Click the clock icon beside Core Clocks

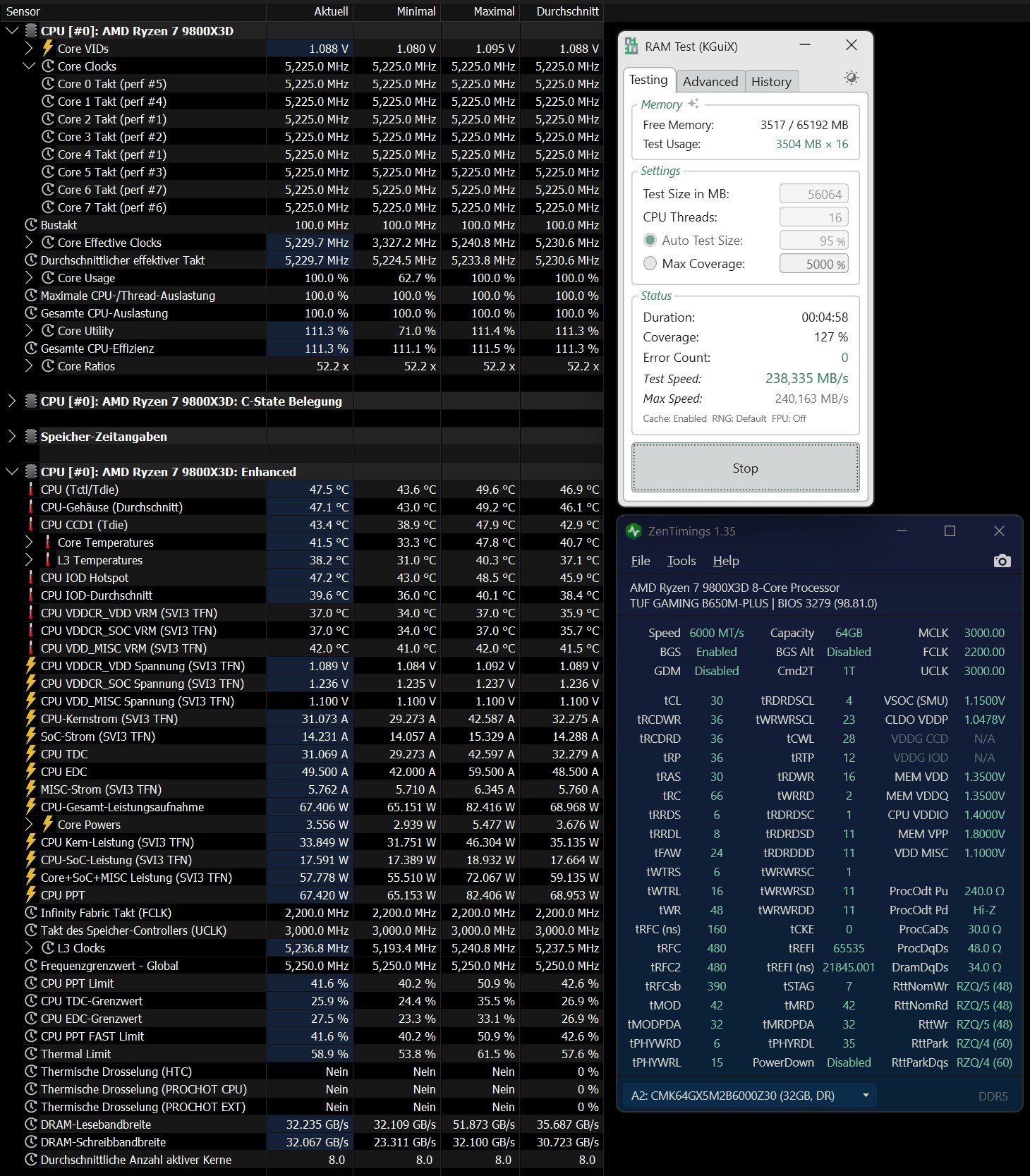(x=48, y=66)
